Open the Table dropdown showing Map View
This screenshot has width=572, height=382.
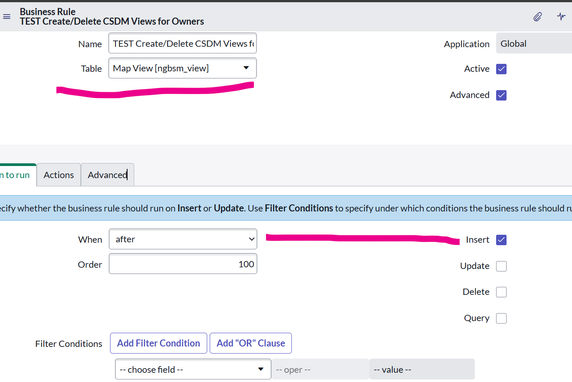pos(182,68)
